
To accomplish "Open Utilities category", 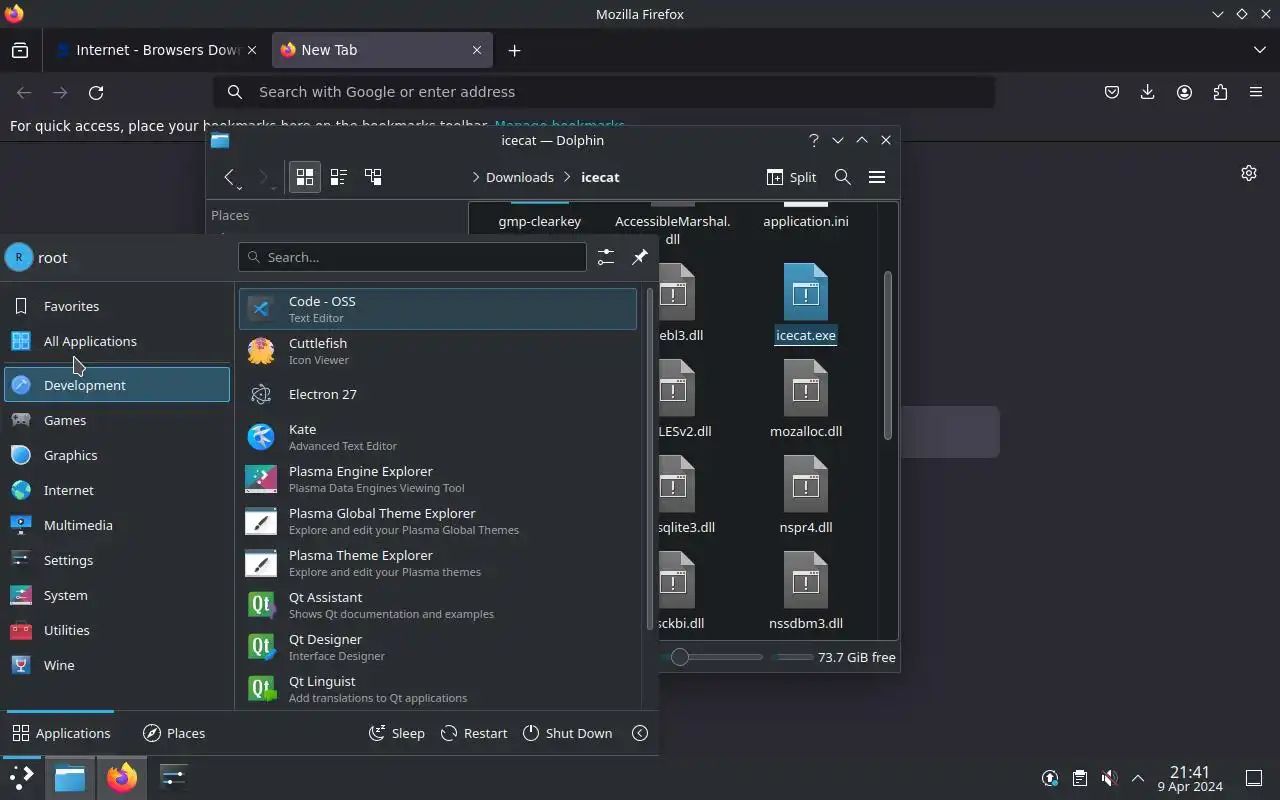I will (x=117, y=630).
